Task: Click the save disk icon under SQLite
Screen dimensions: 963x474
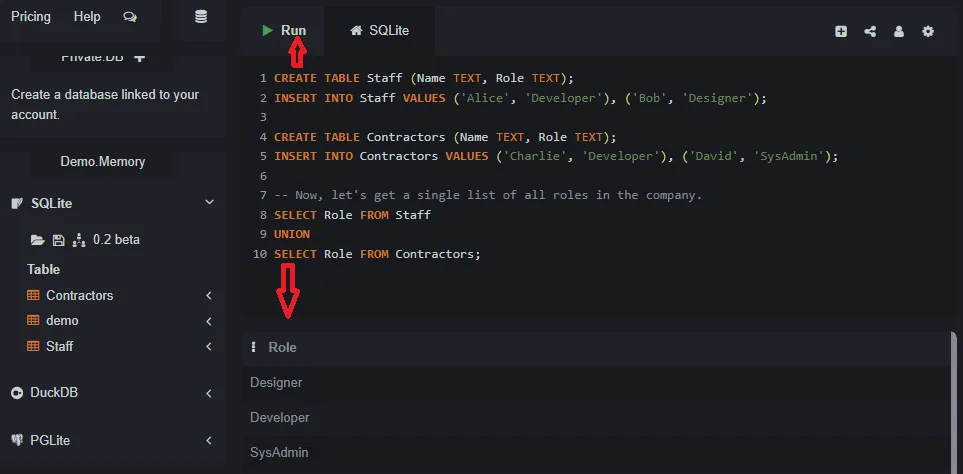Action: [59, 240]
